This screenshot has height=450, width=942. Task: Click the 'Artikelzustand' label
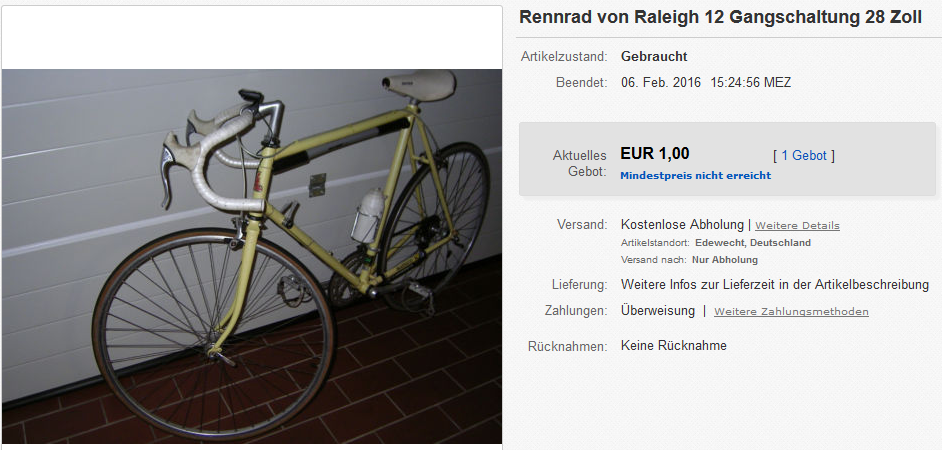point(564,57)
